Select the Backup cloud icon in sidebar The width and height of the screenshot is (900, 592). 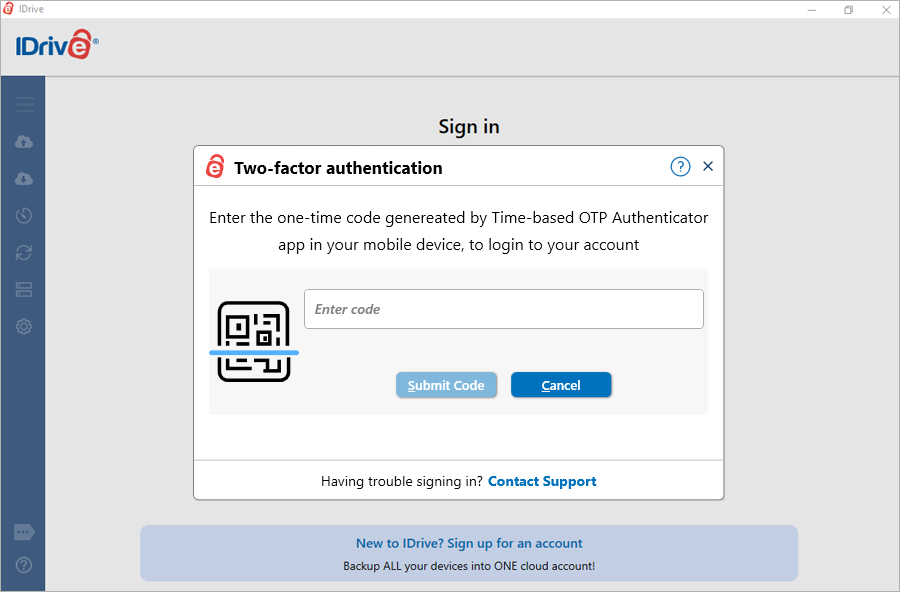point(24,141)
